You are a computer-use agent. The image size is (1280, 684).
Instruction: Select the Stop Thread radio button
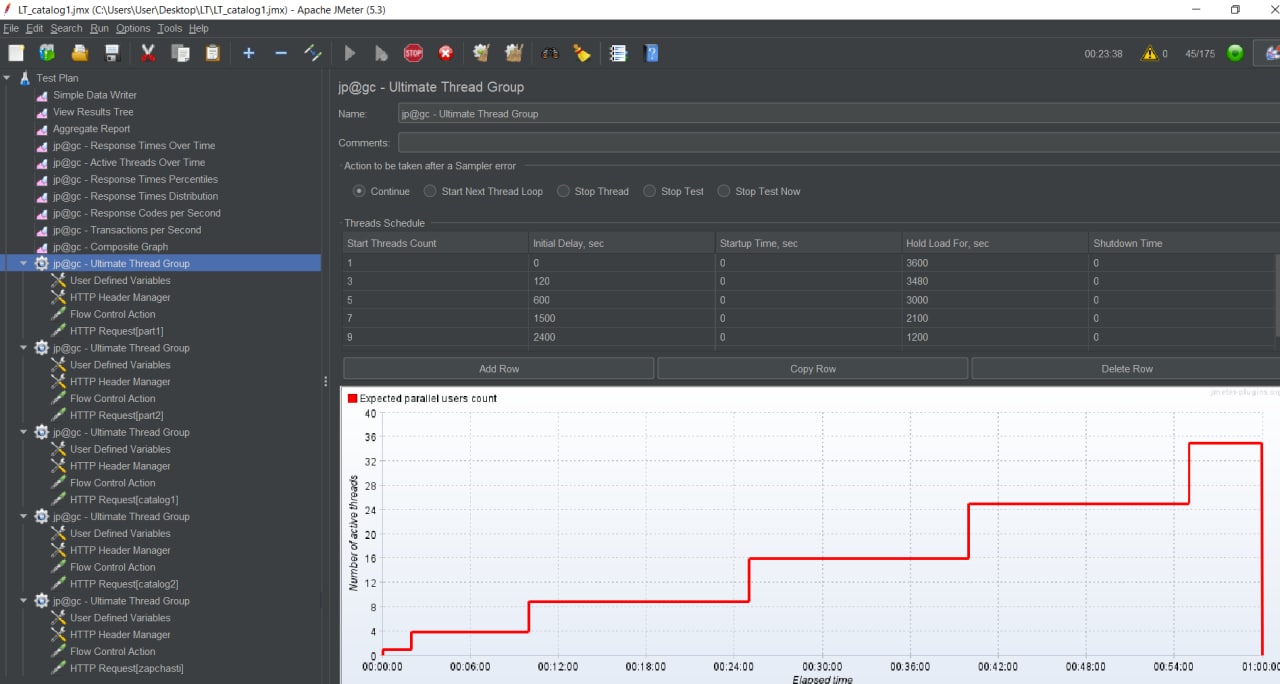tap(563, 191)
